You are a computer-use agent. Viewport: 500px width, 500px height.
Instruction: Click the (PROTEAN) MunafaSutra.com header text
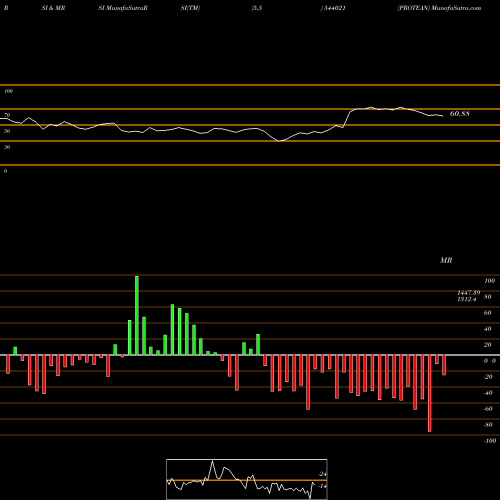click(x=439, y=8)
